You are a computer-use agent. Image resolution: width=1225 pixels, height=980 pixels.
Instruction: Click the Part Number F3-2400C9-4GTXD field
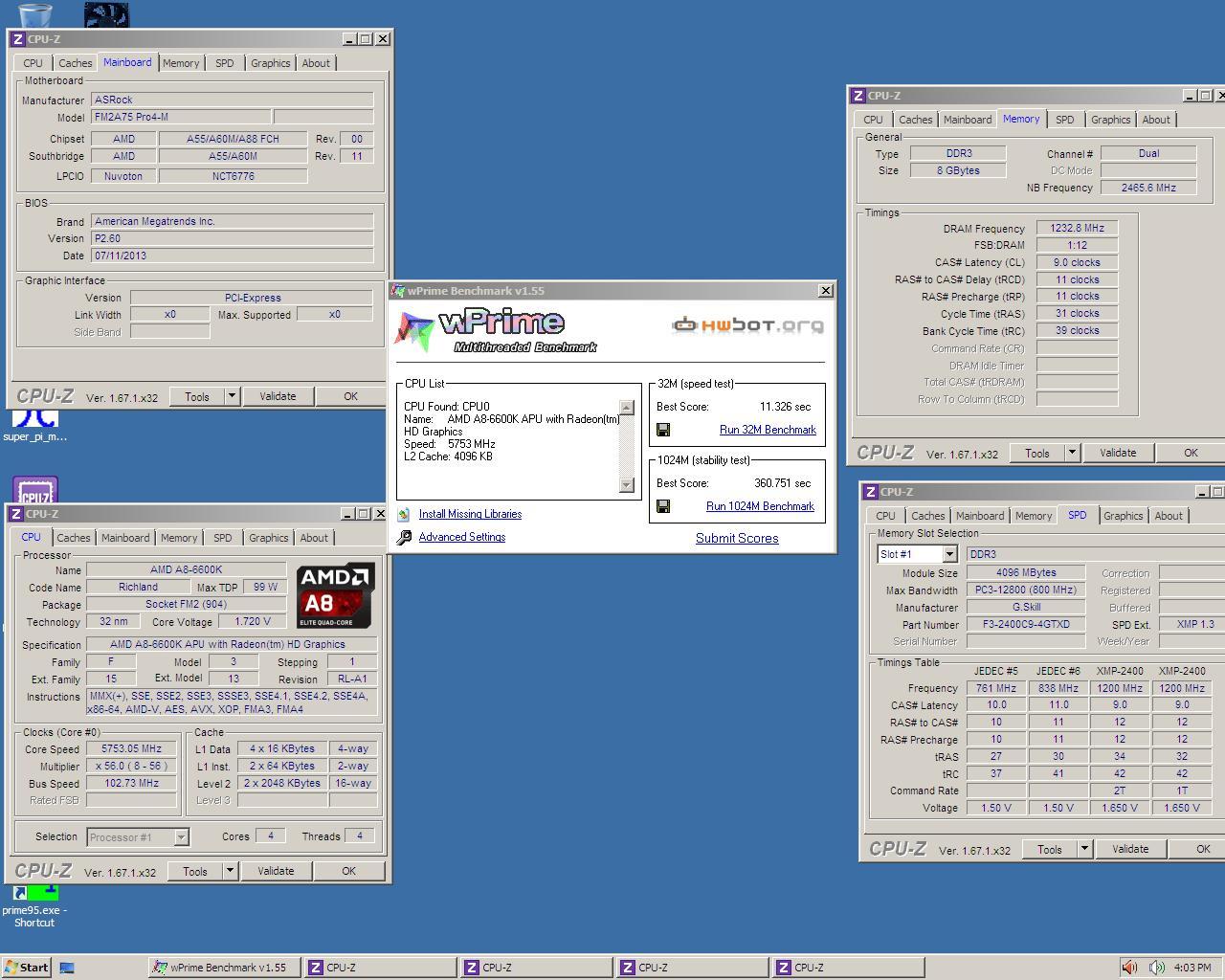(1026, 625)
